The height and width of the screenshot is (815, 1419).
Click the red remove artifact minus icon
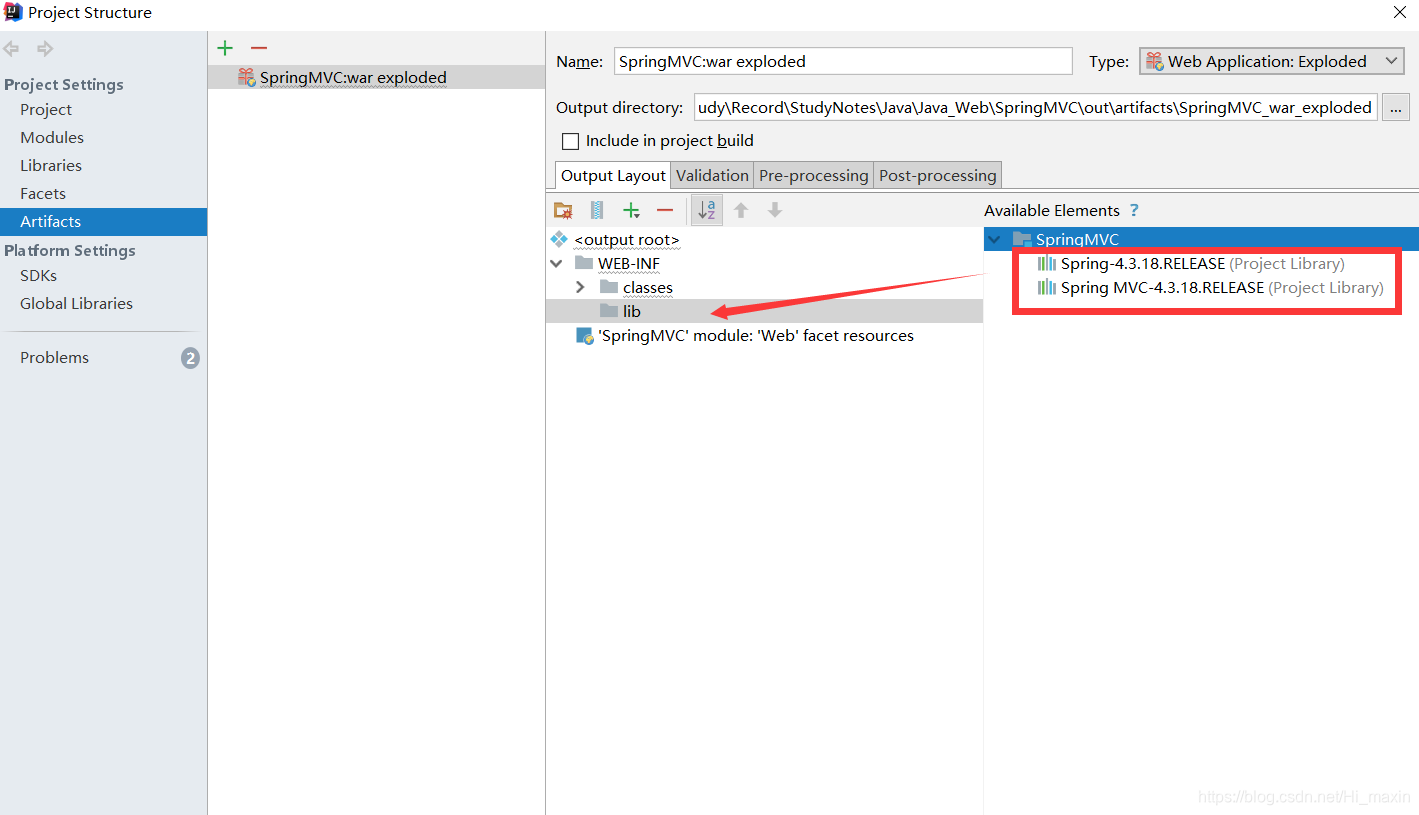(x=259, y=48)
